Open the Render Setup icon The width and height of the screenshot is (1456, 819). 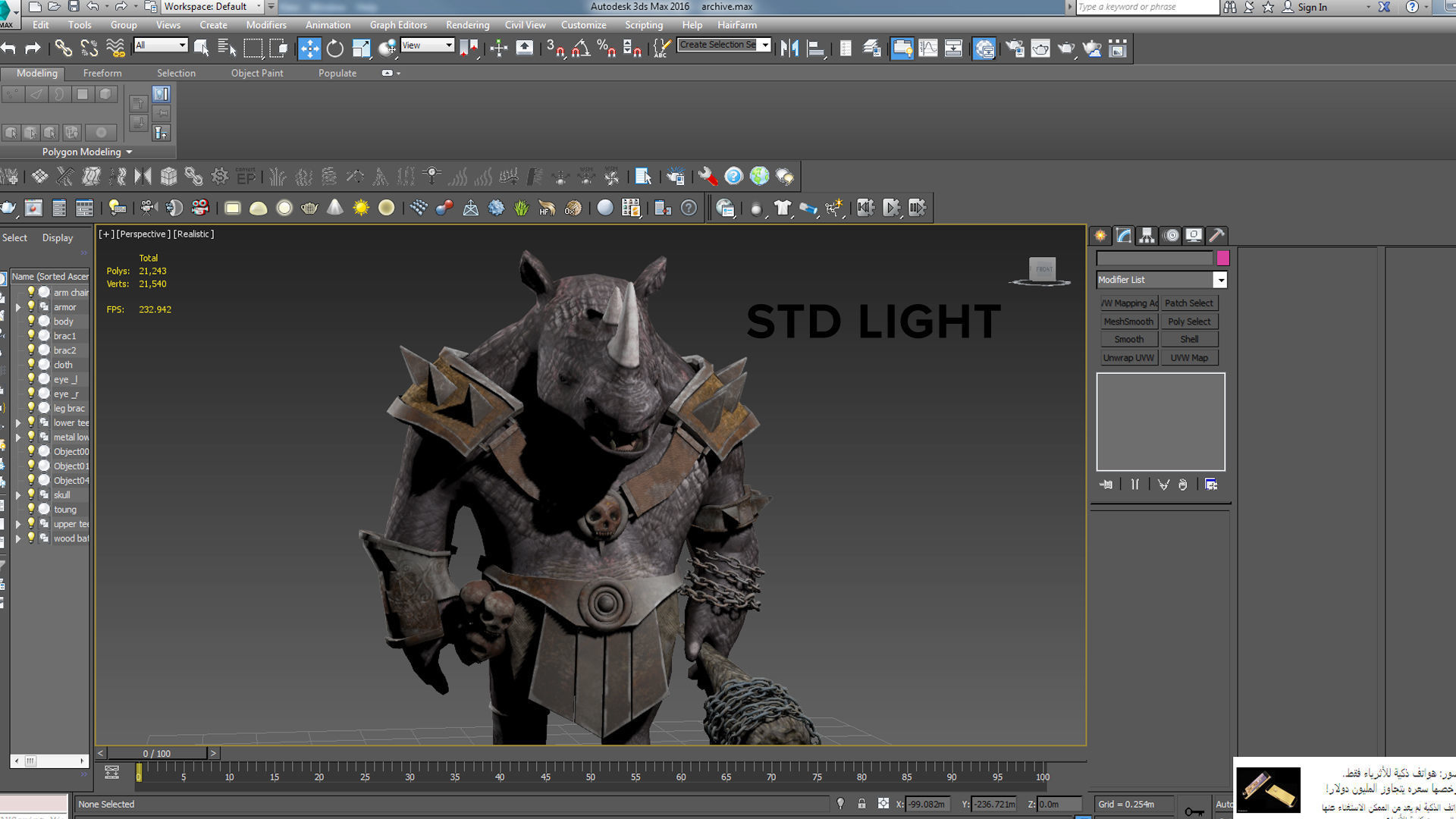[1015, 49]
